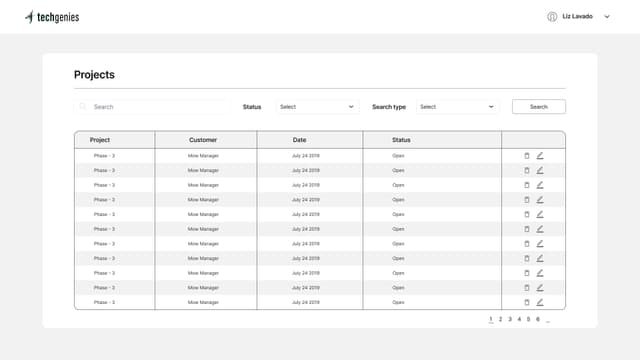Go to pagination page 4
Image resolution: width=640 pixels, height=360 pixels.
pos(519,319)
